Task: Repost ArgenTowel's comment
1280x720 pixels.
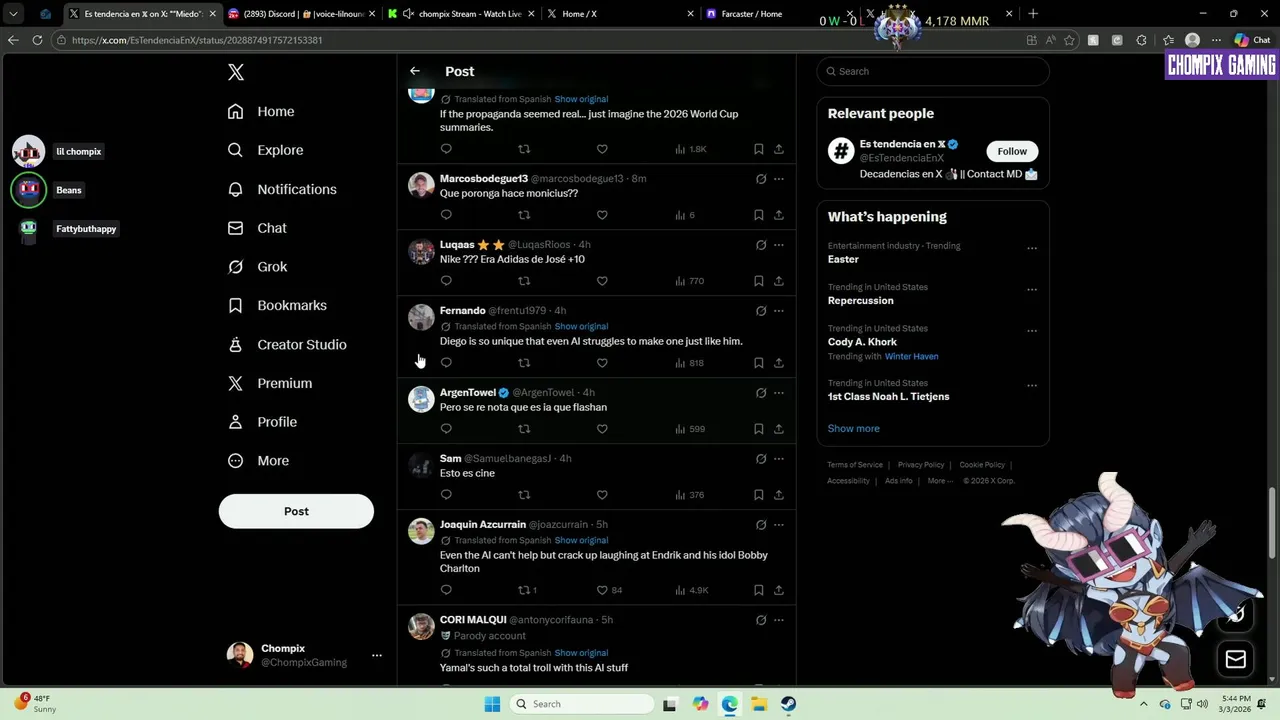Action: tap(524, 429)
